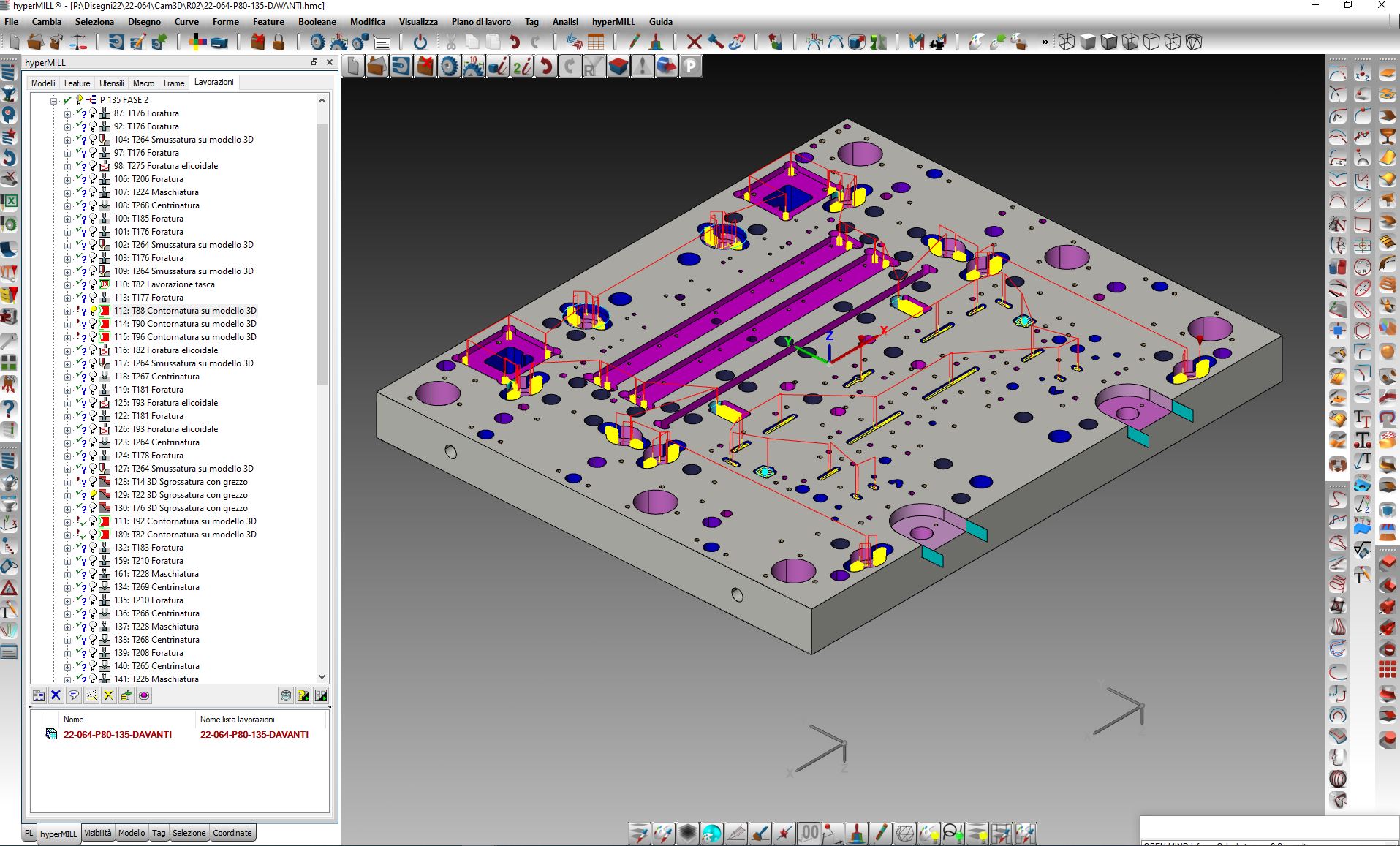Viewport: 1400px width, 846px height.
Task: Click the paintbrush icon in bottom toolbar
Action: (760, 833)
